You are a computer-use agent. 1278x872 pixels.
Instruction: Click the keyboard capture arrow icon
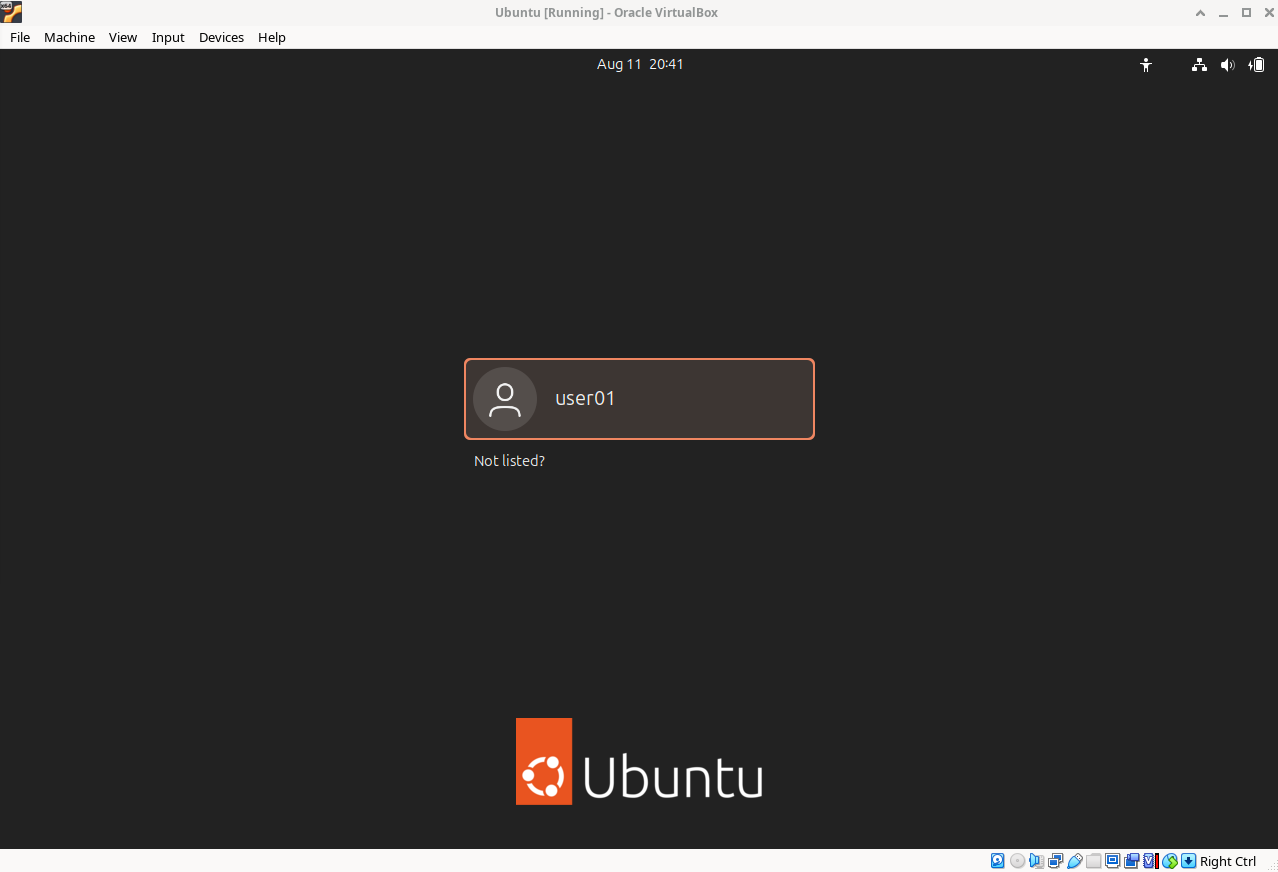click(1188, 861)
